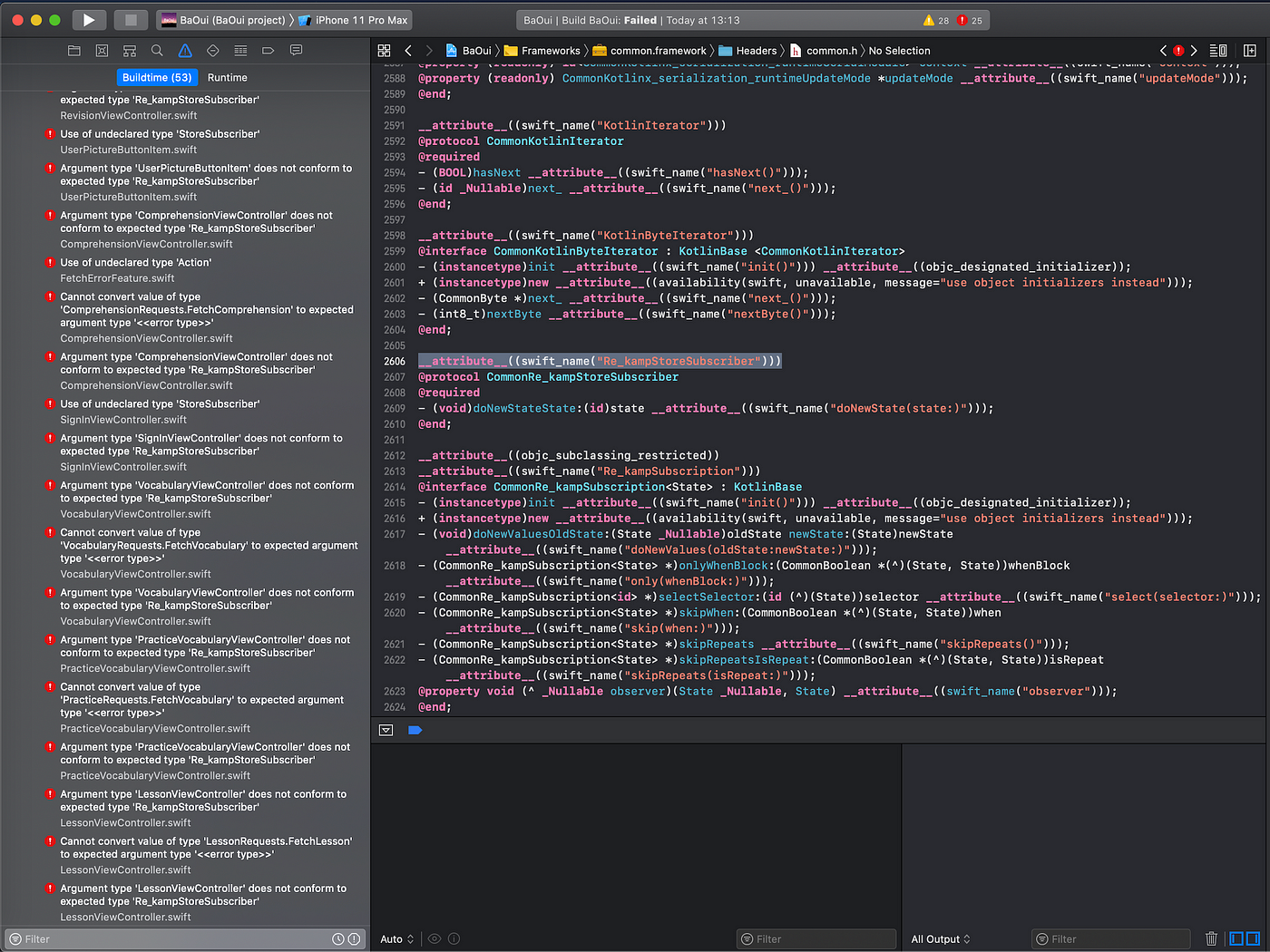Click CommonRe_kampStoreSubscriber protocol name
This screenshot has width=1270, height=952.
(x=582, y=377)
